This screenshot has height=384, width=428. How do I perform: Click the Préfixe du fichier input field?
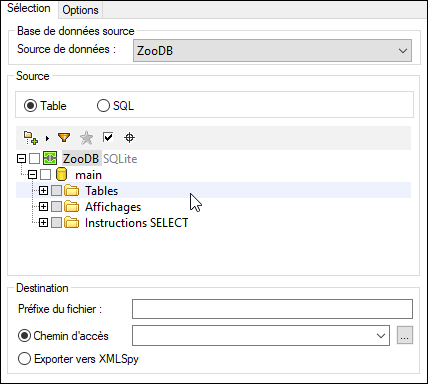pos(272,309)
